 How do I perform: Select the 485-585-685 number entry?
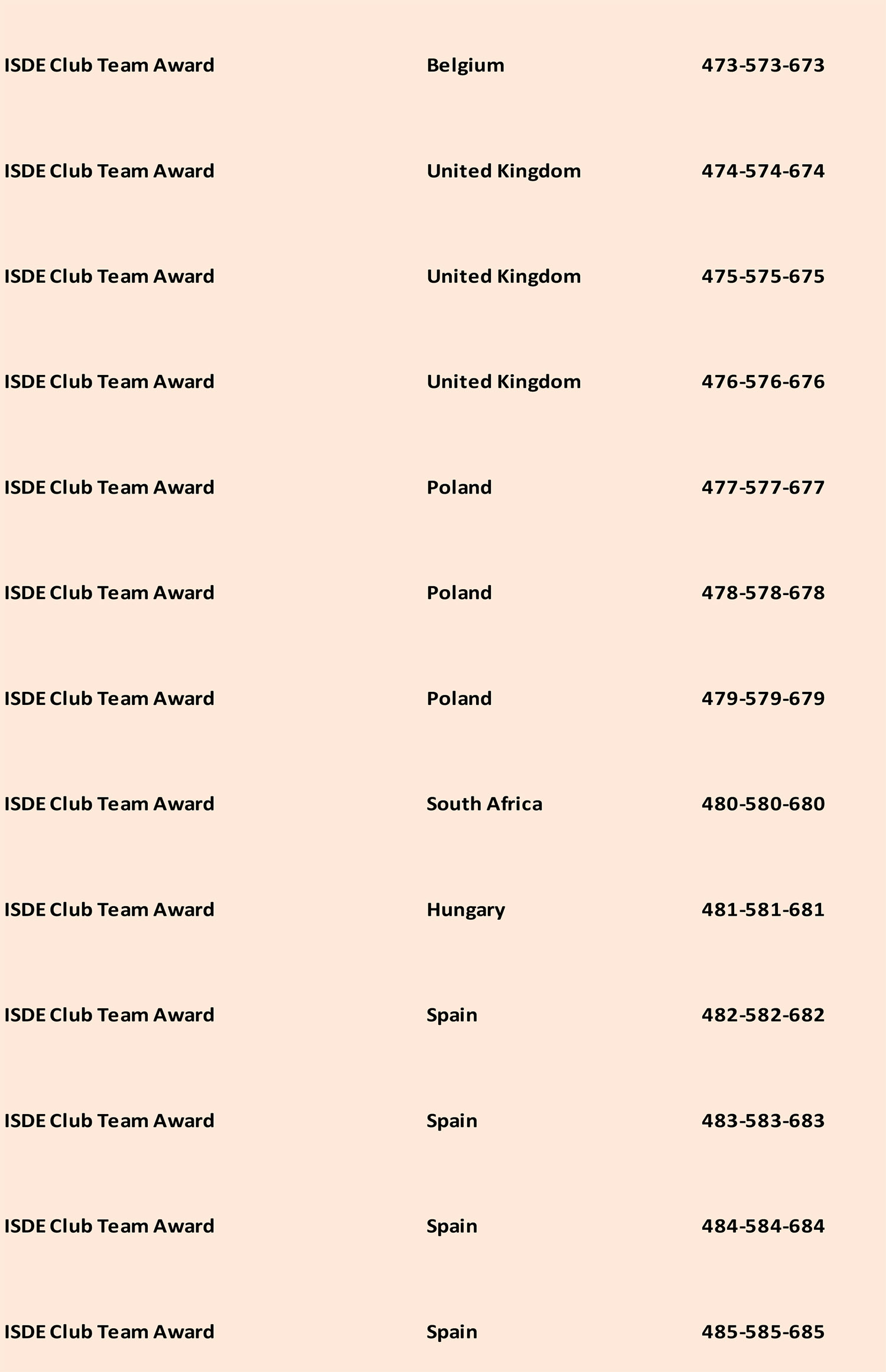pos(763,1332)
